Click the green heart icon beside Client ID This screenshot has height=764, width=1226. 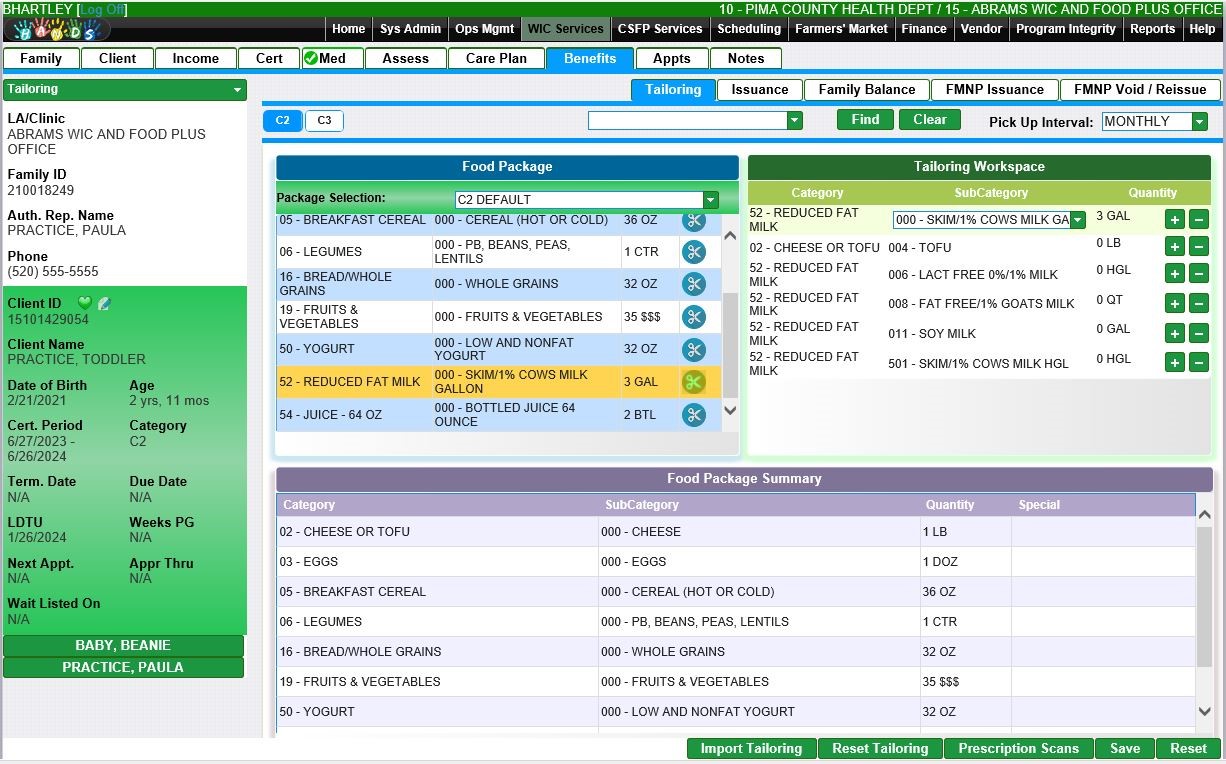pyautogui.click(x=85, y=303)
